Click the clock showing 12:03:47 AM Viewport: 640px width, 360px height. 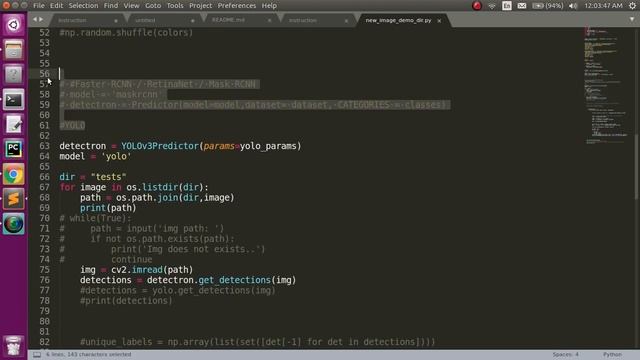click(x=603, y=6)
